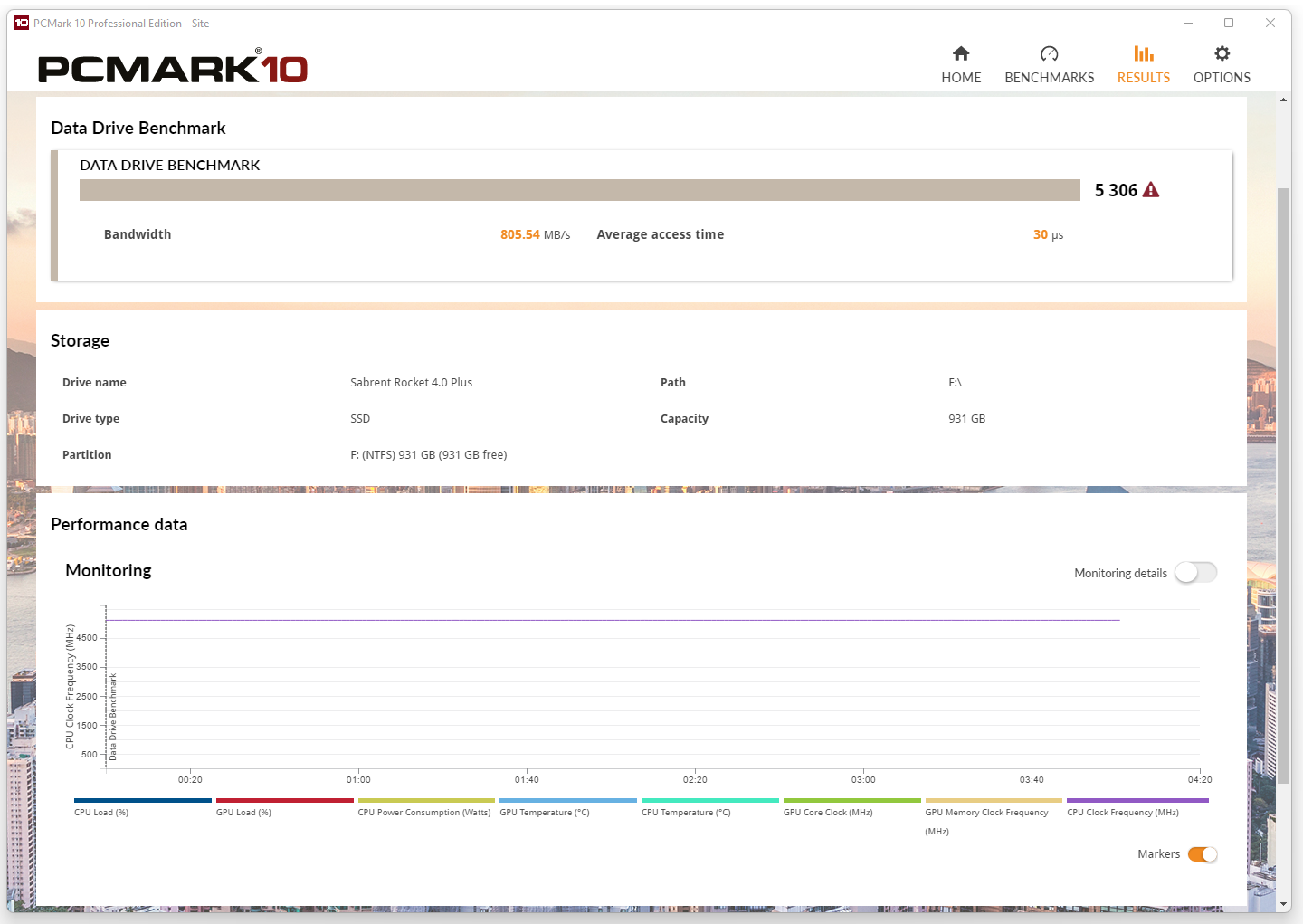The width and height of the screenshot is (1303, 924).
Task: Click the 30 µs access time value
Action: click(x=1048, y=234)
